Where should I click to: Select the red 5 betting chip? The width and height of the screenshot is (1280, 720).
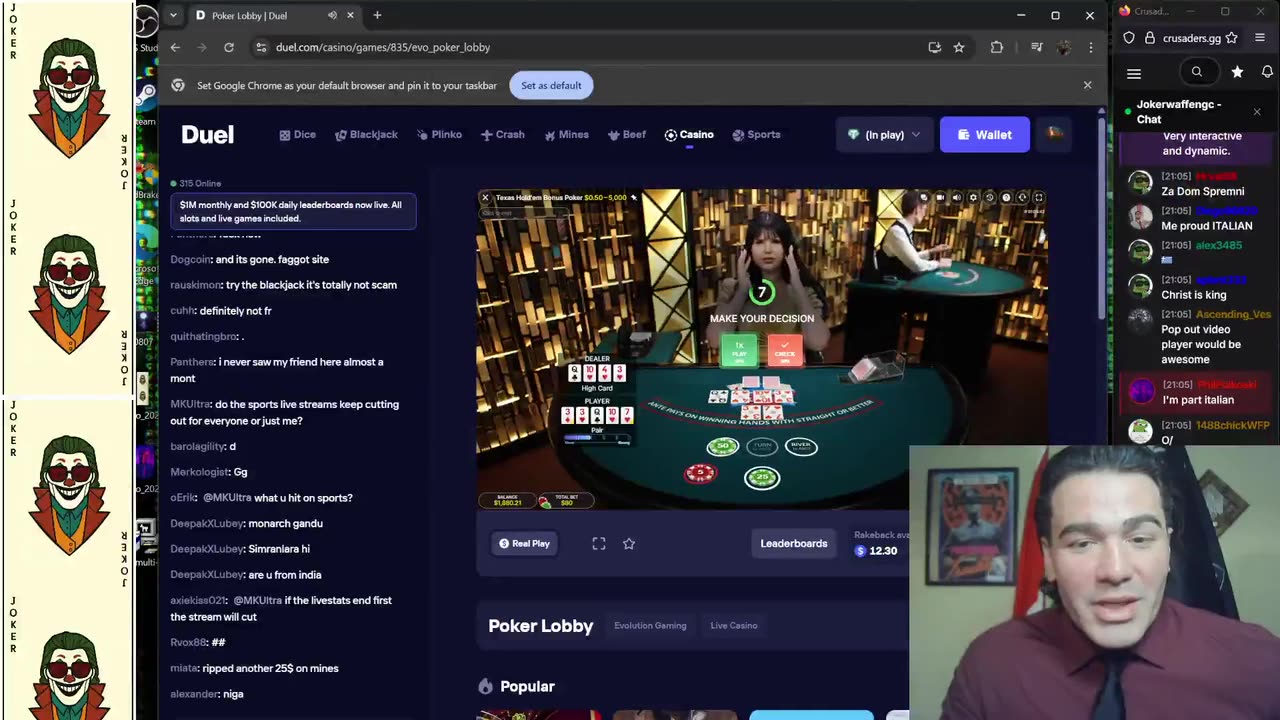pos(700,473)
